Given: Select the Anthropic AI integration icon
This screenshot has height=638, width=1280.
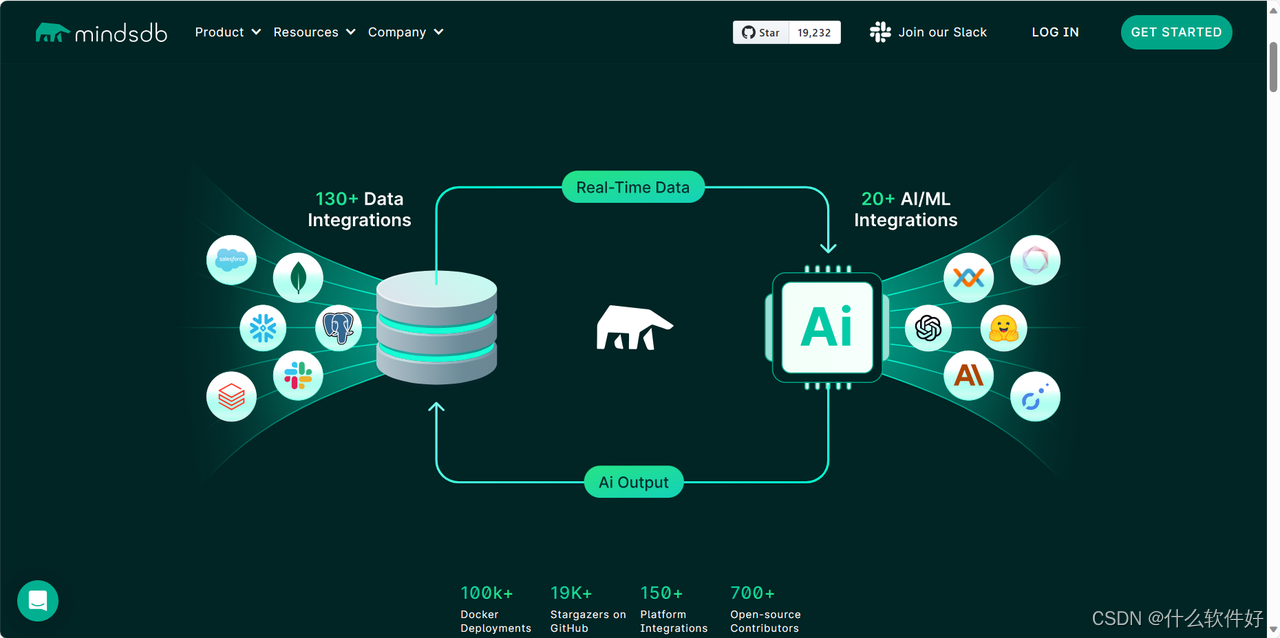Looking at the screenshot, I should [x=968, y=376].
